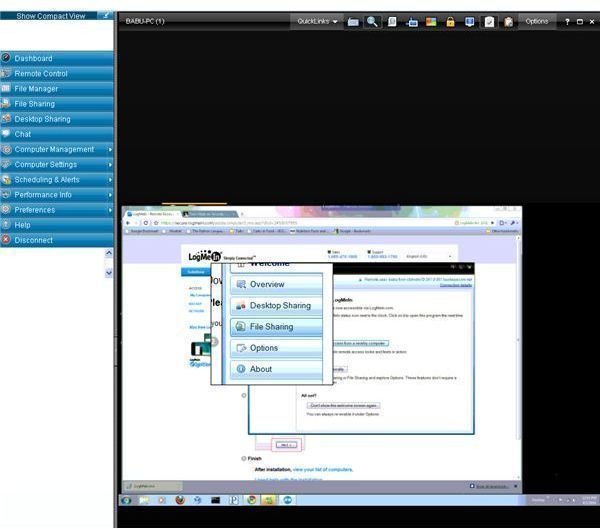This screenshot has width=600, height=529.
Task: Click the question mark help icon
Action: (567, 22)
